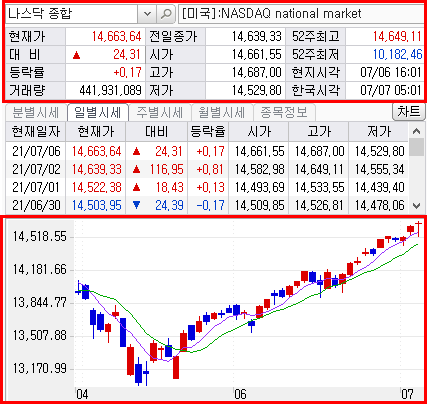
Task: Click the 나스닥 종합 name field
Action: click(72, 14)
